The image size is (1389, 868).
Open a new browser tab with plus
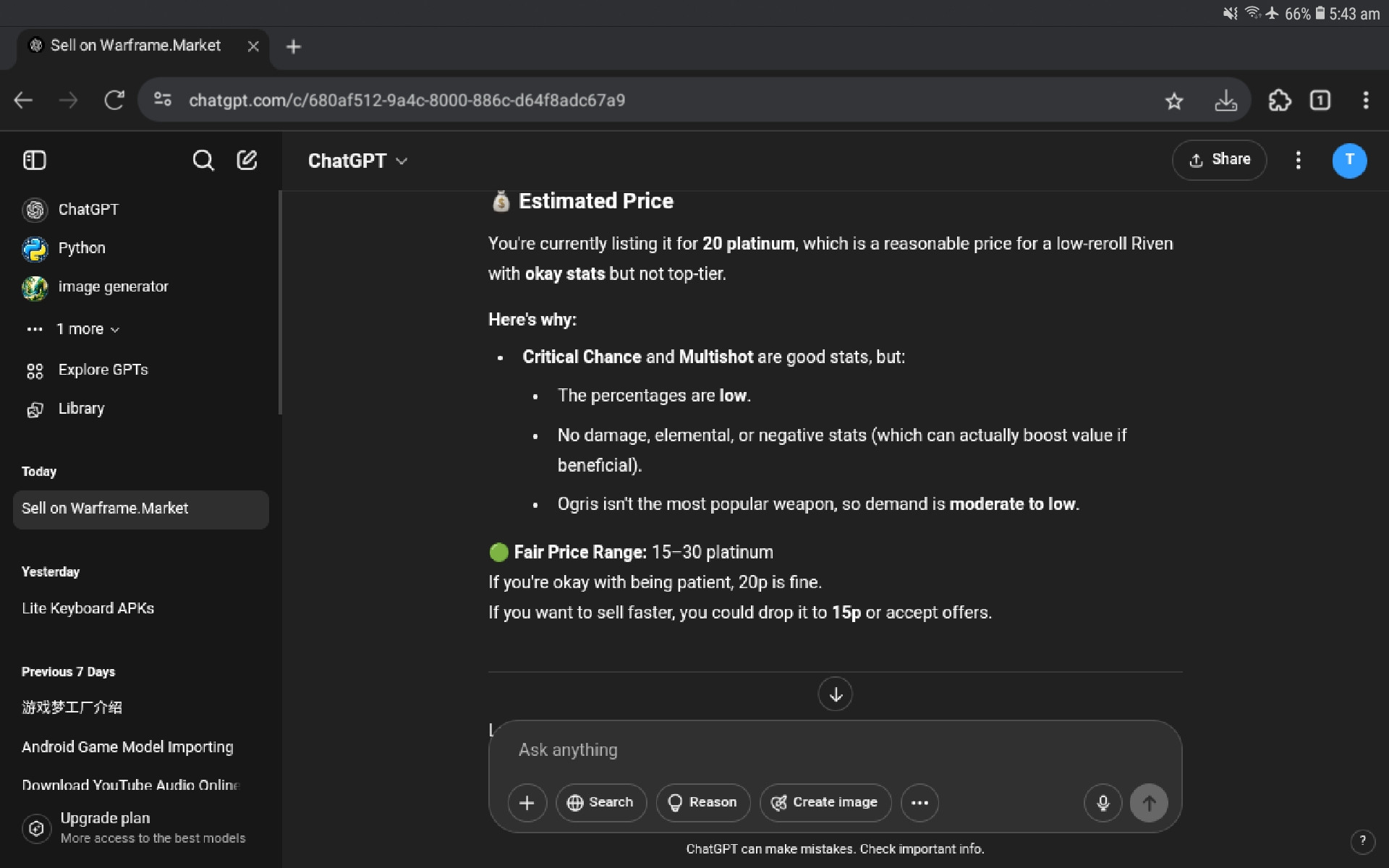click(293, 47)
